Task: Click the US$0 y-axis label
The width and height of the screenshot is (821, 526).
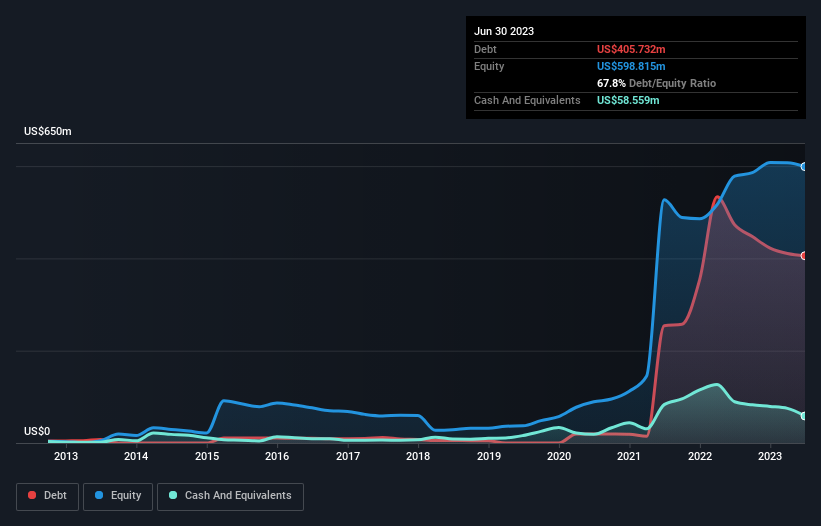Action: [37, 431]
